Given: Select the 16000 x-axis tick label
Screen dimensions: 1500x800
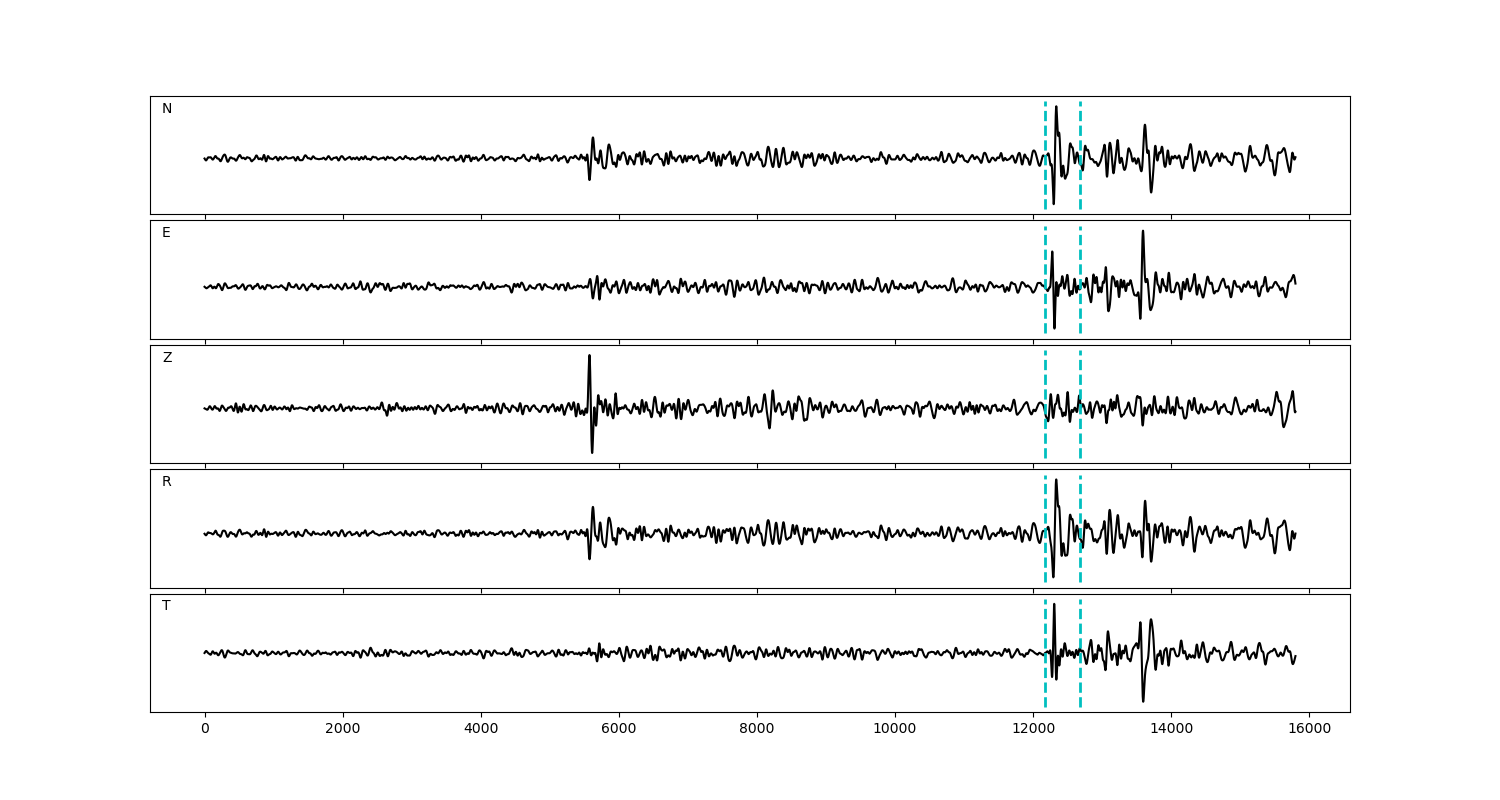Looking at the screenshot, I should coord(1309,729).
